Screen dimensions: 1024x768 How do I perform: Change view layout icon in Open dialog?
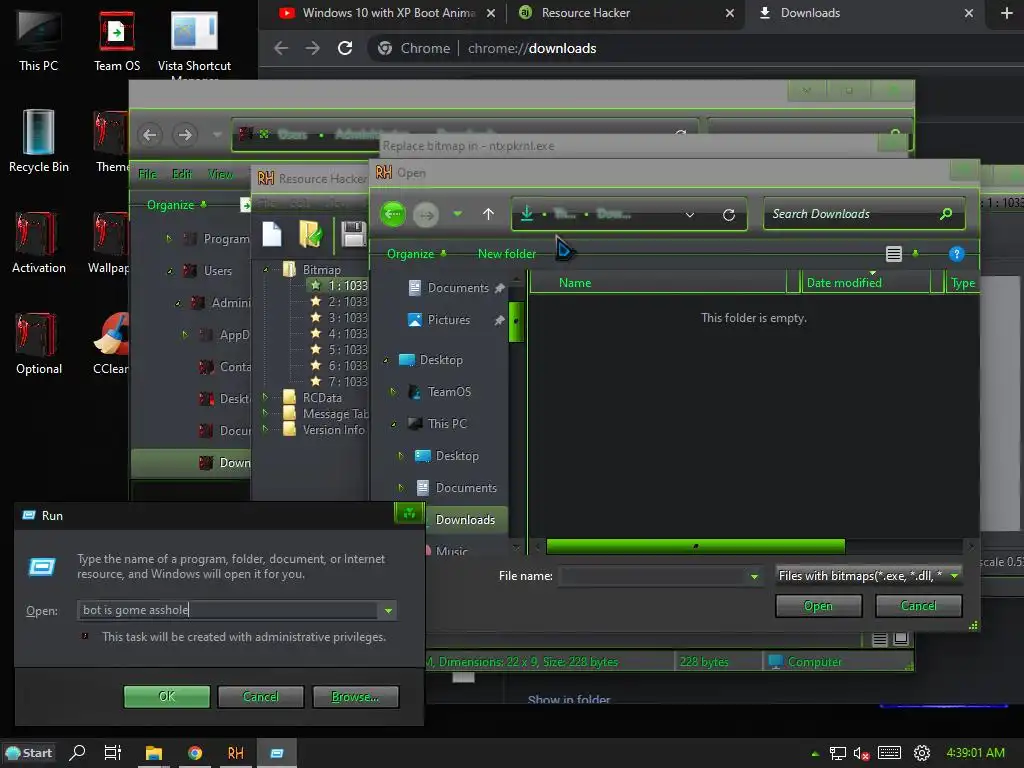tap(893, 254)
